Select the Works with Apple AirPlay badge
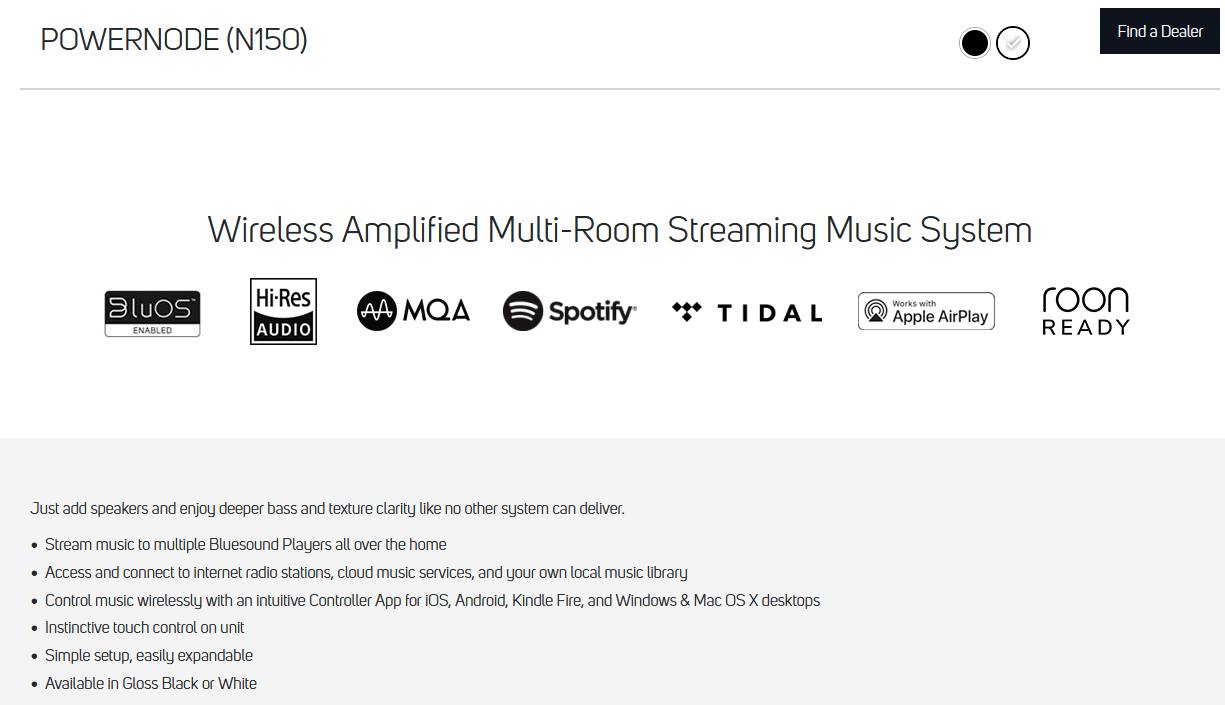The width and height of the screenshot is (1225, 705). tap(926, 311)
